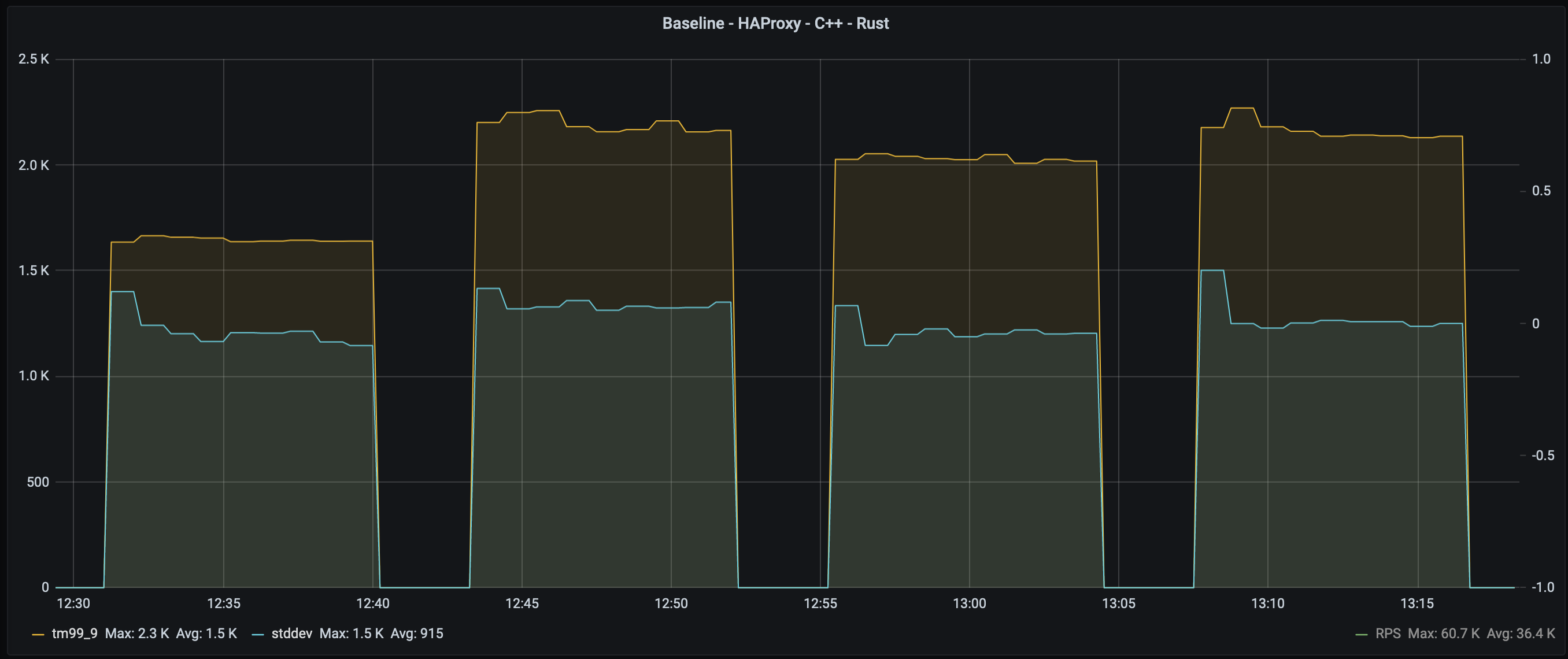
Task: Select RPS Max: 60.7 K legend value
Action: click(1444, 634)
